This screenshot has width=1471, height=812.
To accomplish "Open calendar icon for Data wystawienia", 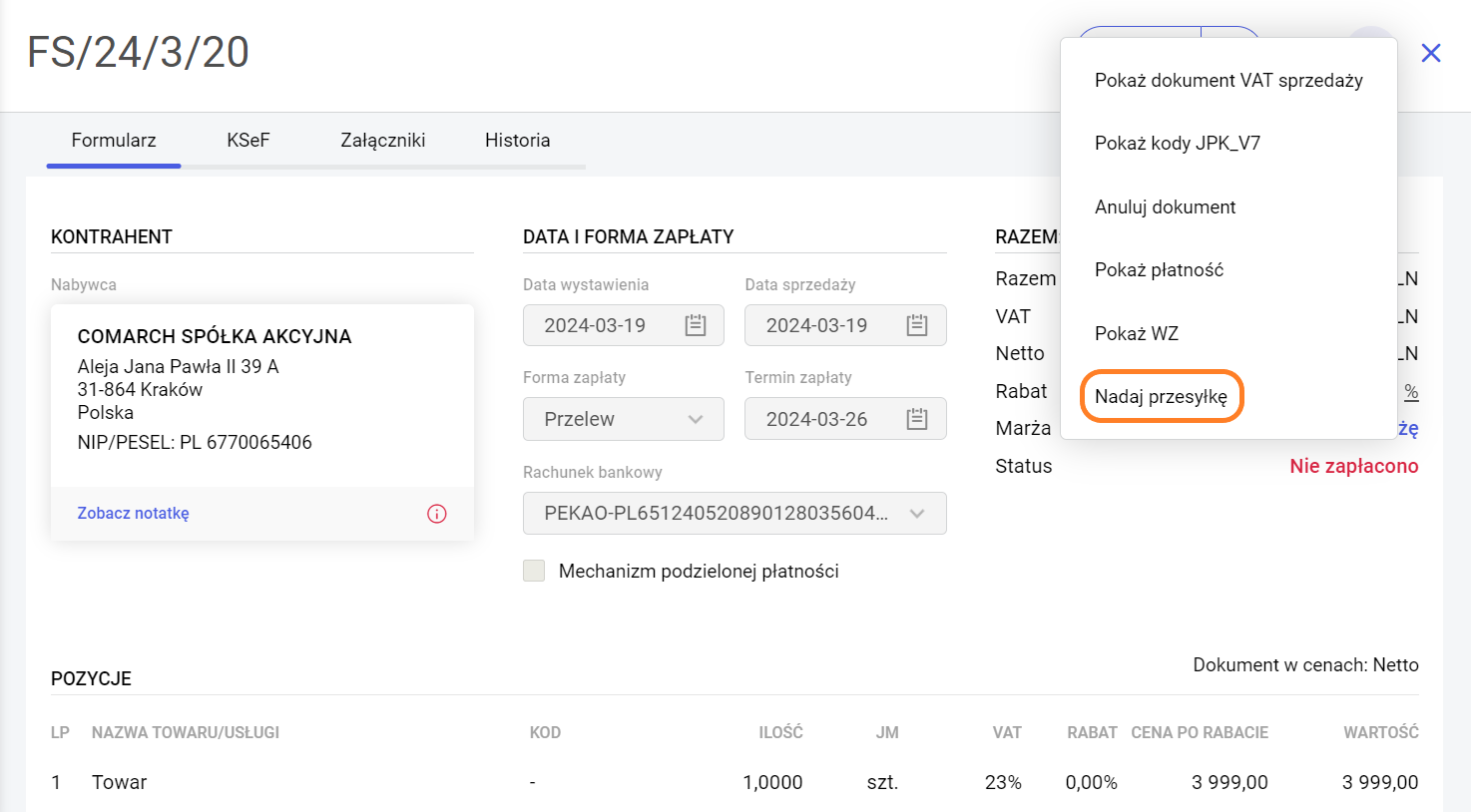I will [x=696, y=325].
